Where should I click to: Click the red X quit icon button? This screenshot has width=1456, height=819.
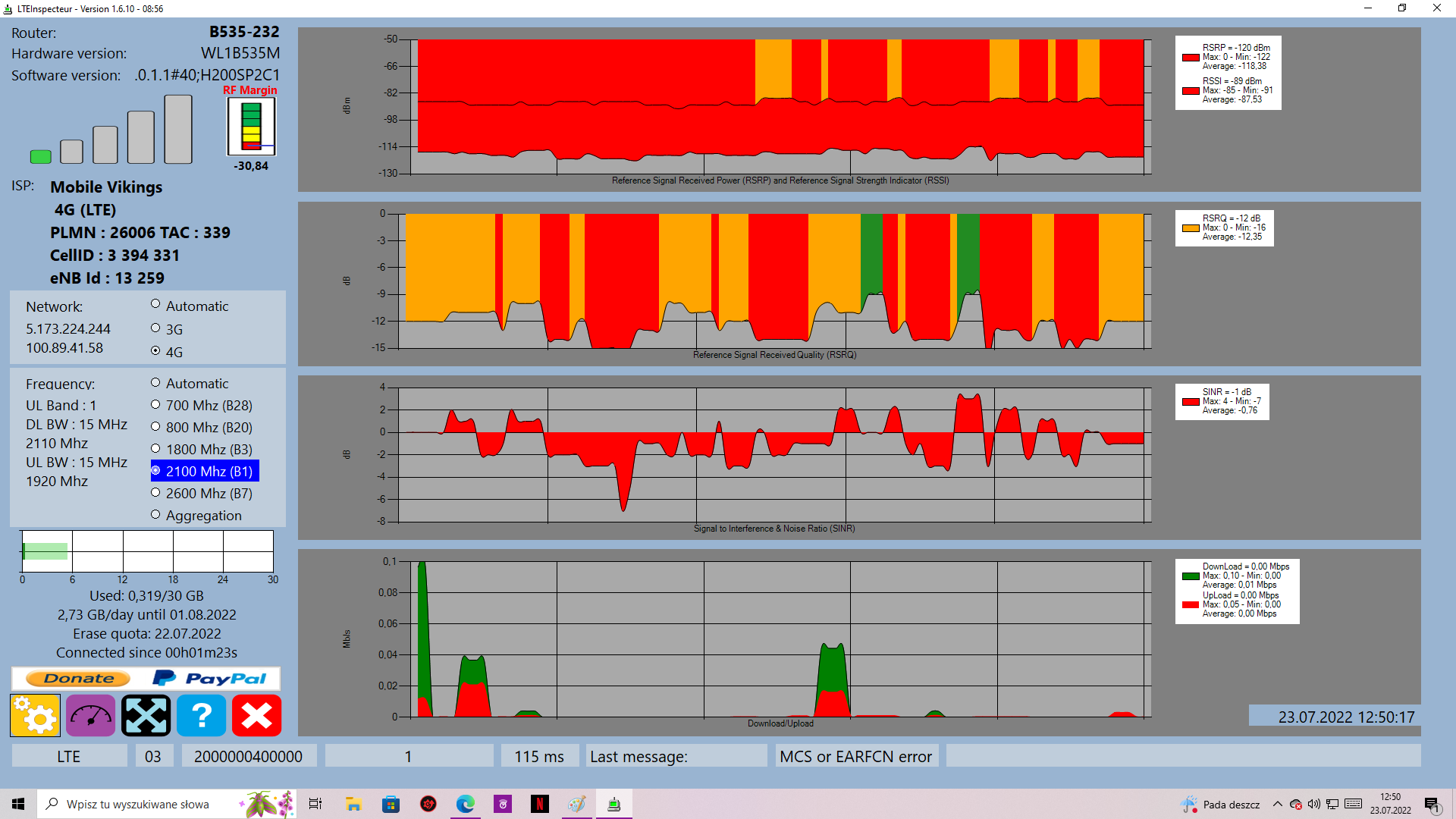(256, 715)
